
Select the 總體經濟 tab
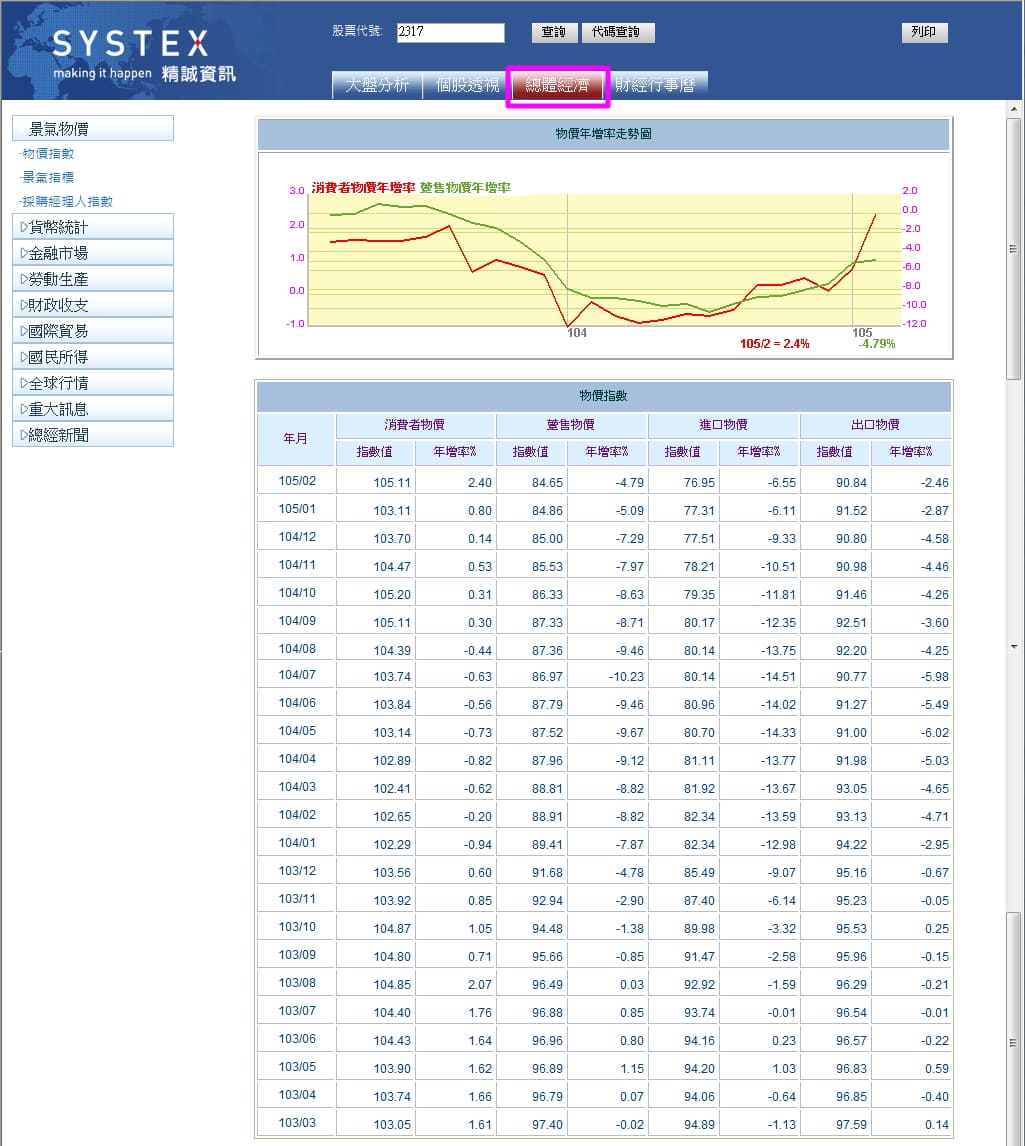tap(558, 85)
